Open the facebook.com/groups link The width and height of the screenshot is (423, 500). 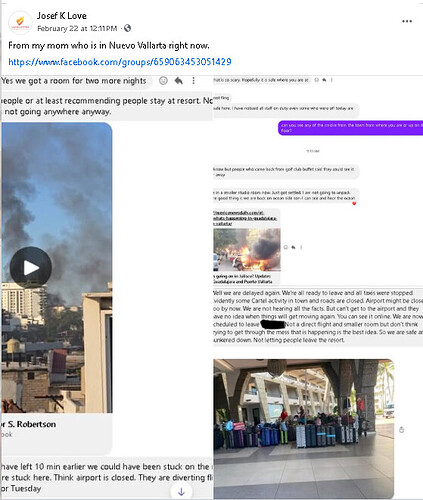click(120, 62)
